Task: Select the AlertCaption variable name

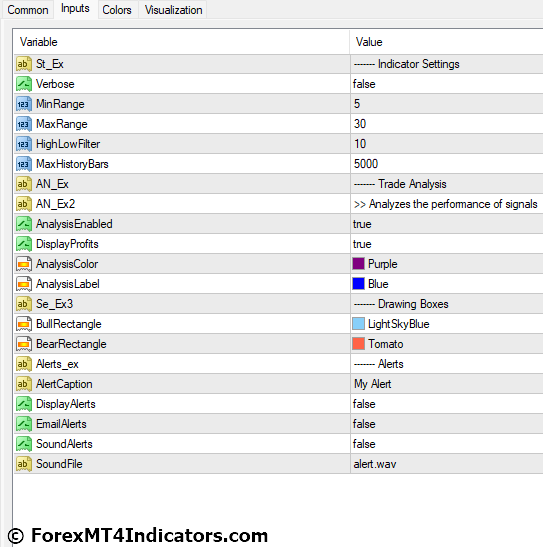Action: pyautogui.click(x=64, y=384)
